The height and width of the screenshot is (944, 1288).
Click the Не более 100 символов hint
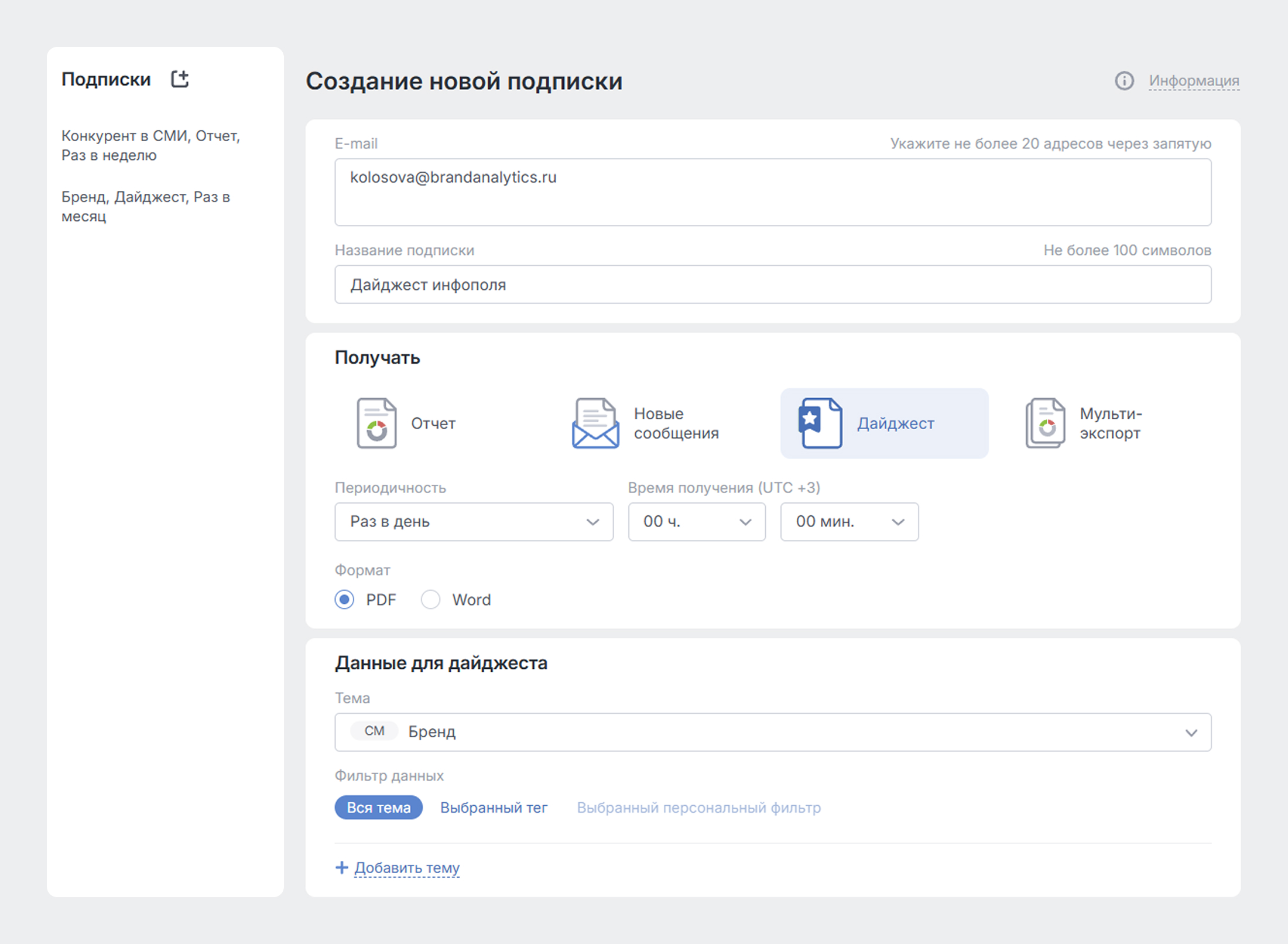(x=1127, y=250)
